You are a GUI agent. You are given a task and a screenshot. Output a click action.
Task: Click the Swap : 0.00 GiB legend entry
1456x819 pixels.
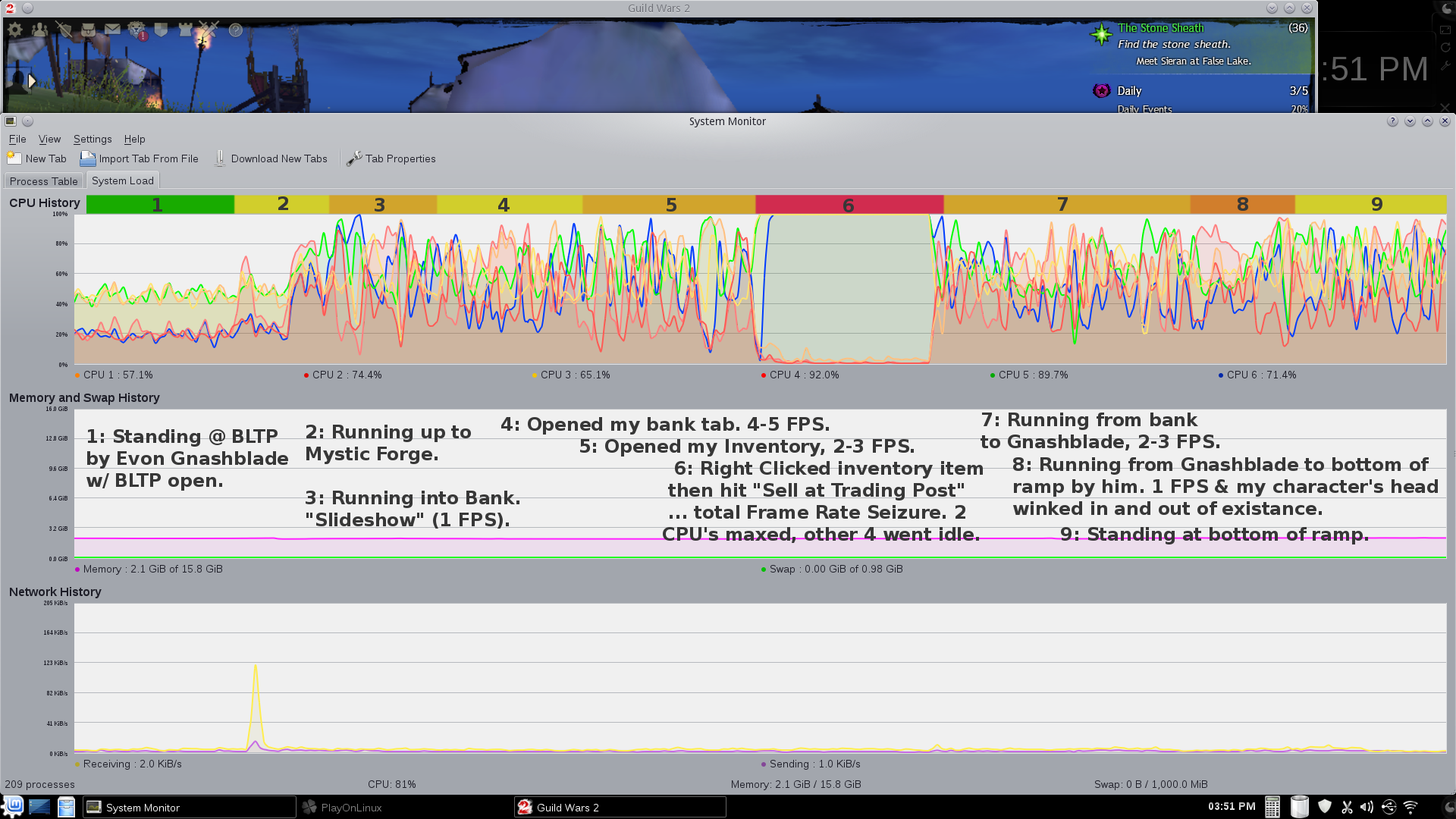point(832,570)
